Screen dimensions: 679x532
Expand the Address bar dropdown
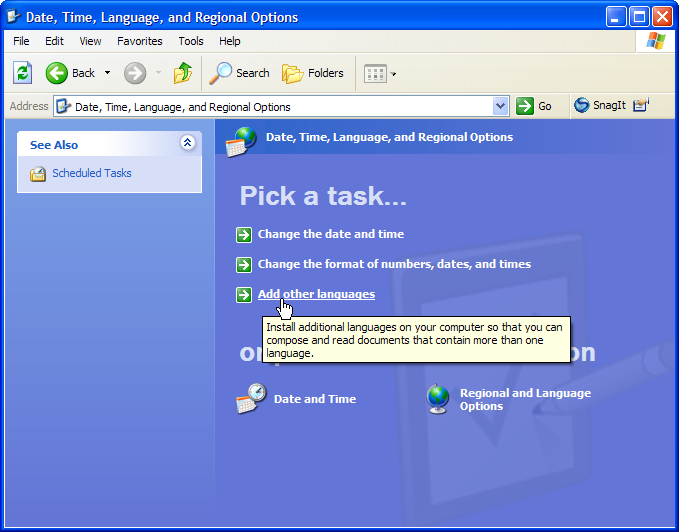point(501,106)
